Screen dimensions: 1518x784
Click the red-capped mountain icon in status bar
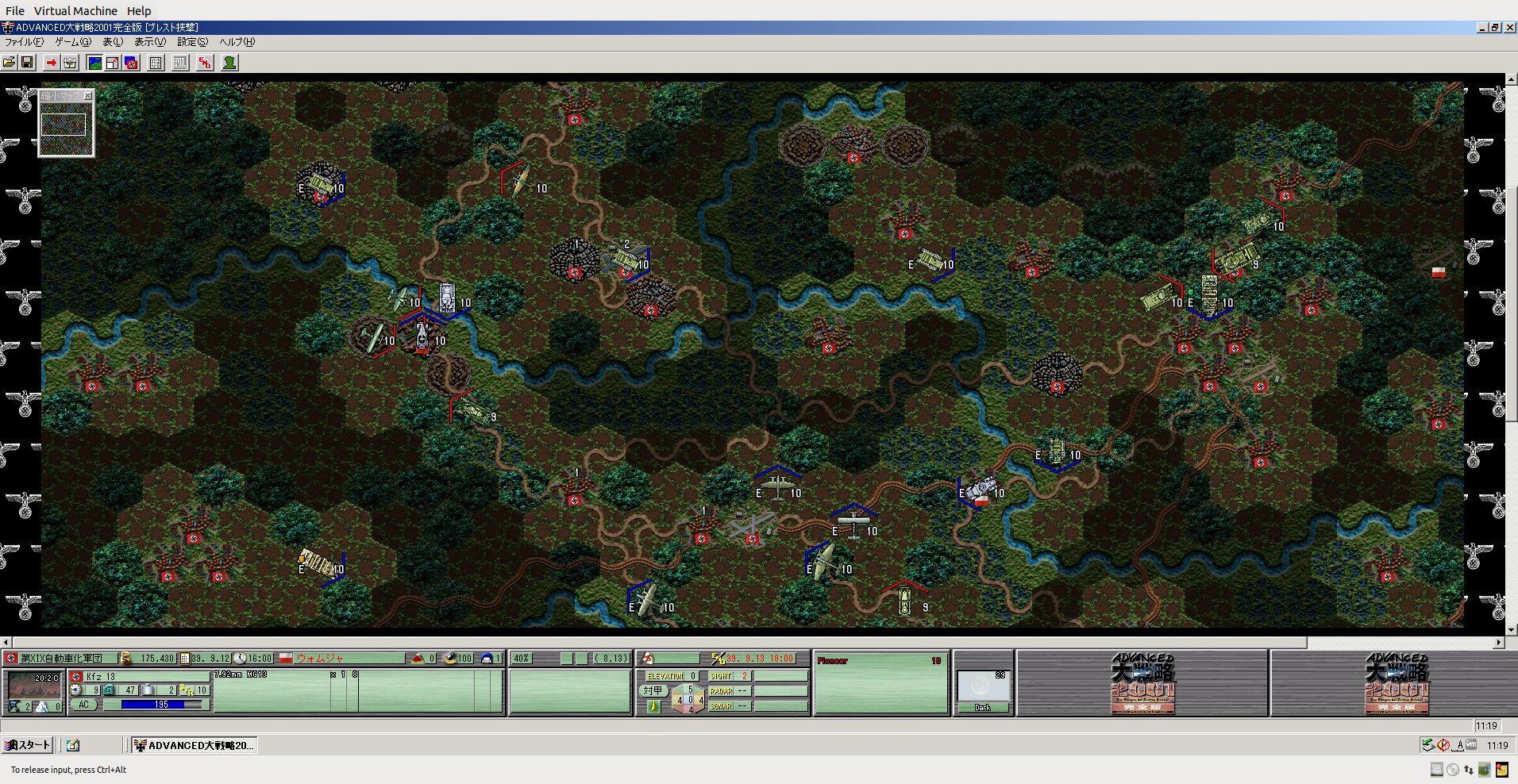coord(418,658)
